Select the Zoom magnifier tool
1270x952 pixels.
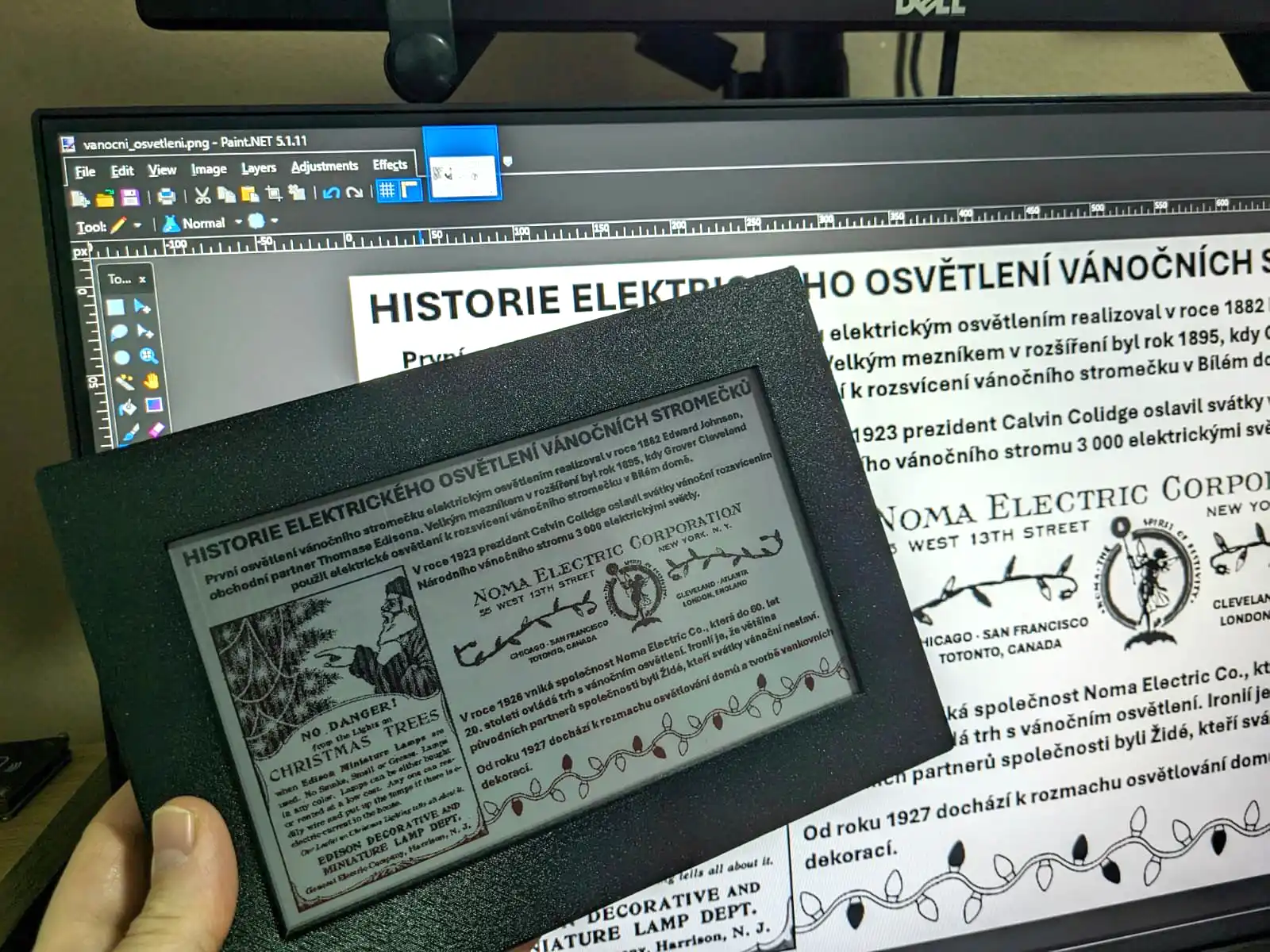pyautogui.click(x=148, y=355)
